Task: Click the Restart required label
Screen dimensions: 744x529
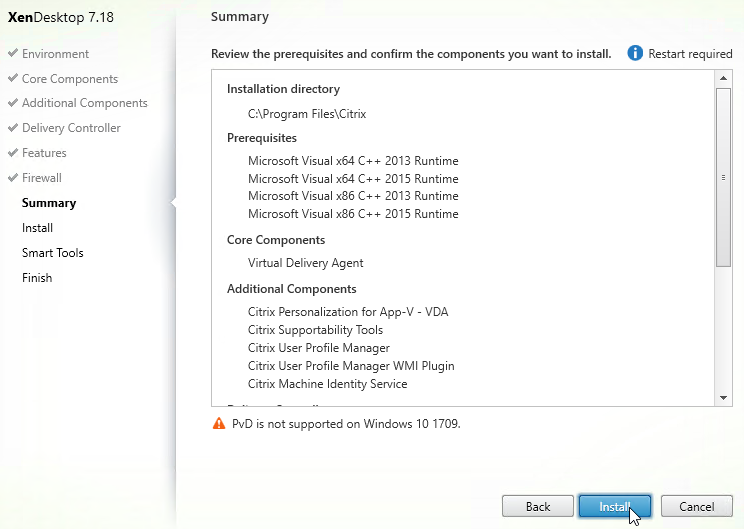Action: pos(690,54)
